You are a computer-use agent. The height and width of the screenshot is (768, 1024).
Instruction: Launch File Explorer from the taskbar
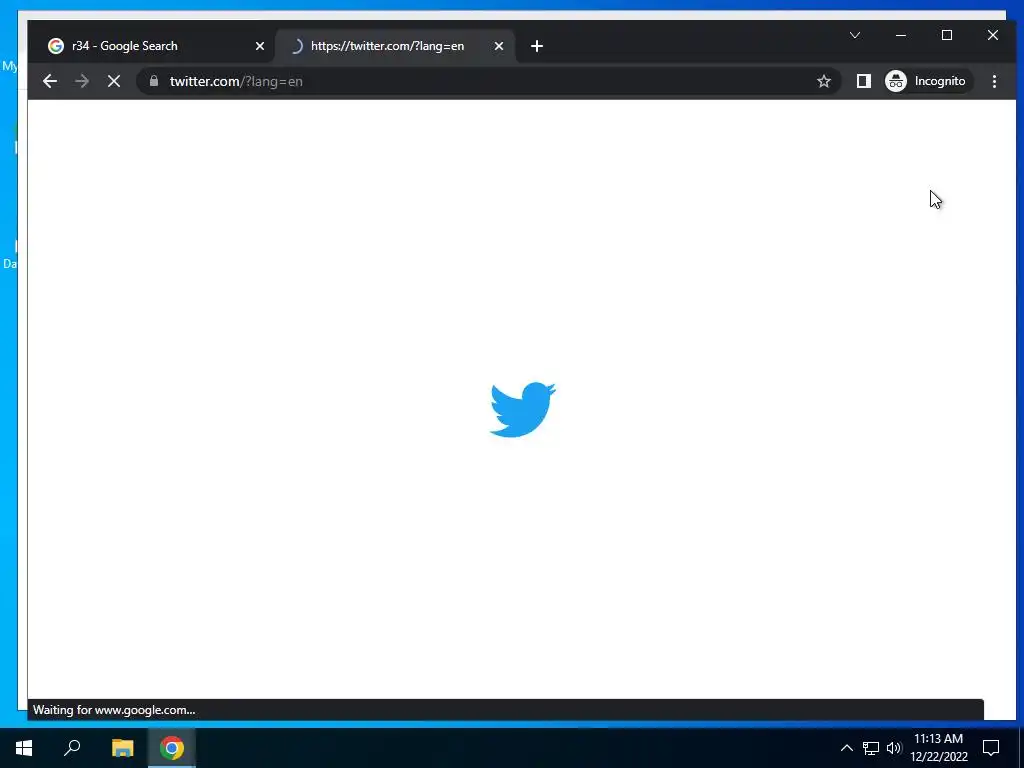tap(122, 748)
